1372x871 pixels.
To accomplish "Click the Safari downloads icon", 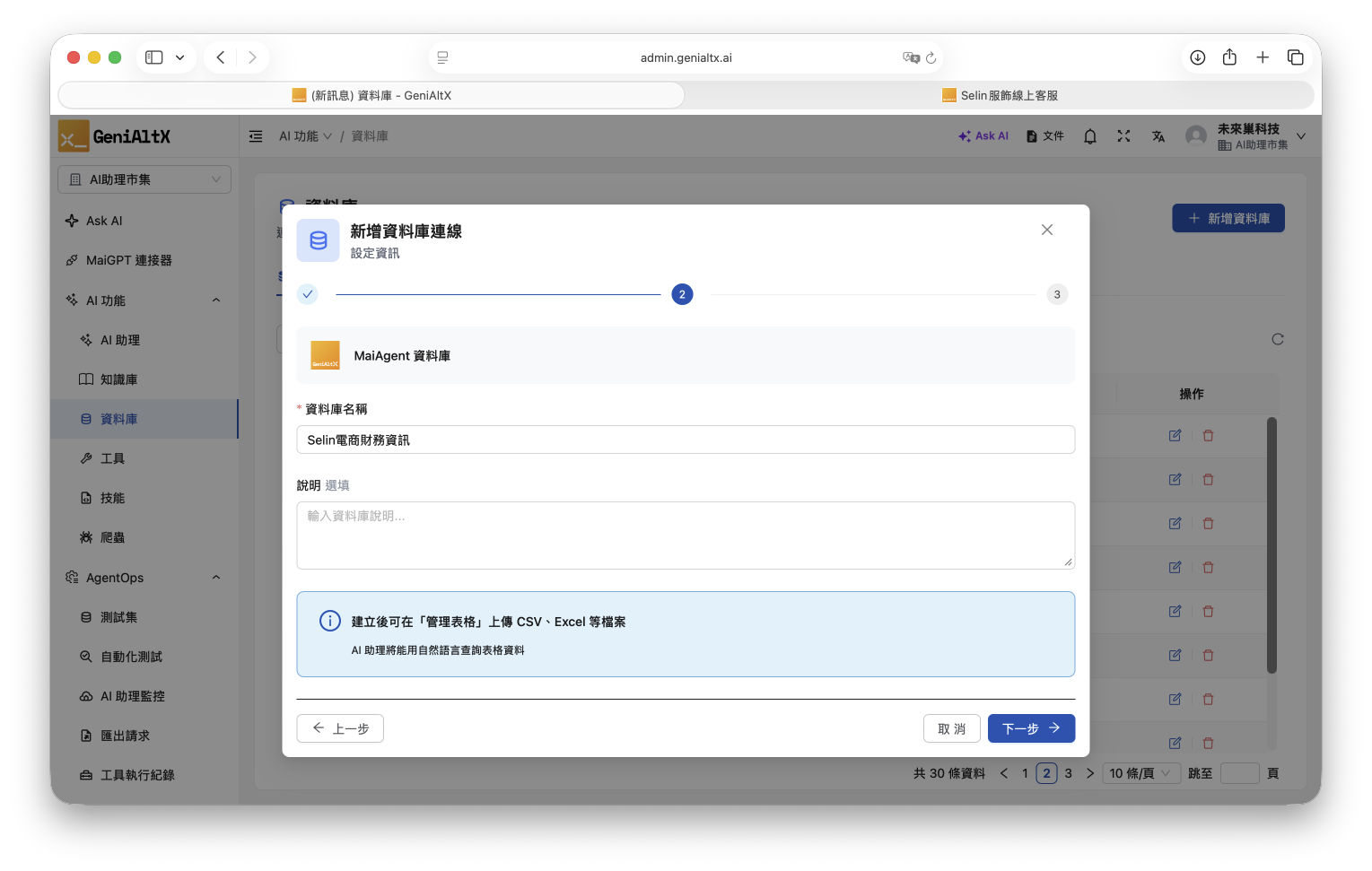I will pyautogui.click(x=1197, y=57).
